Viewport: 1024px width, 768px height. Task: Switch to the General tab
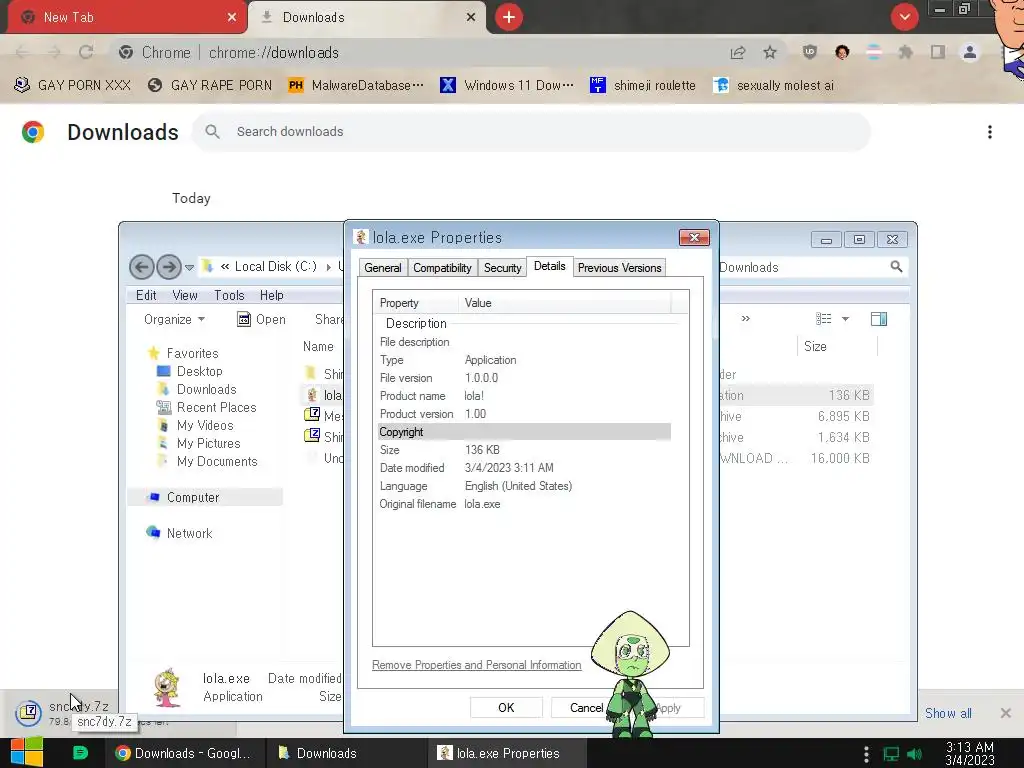pyautogui.click(x=383, y=268)
